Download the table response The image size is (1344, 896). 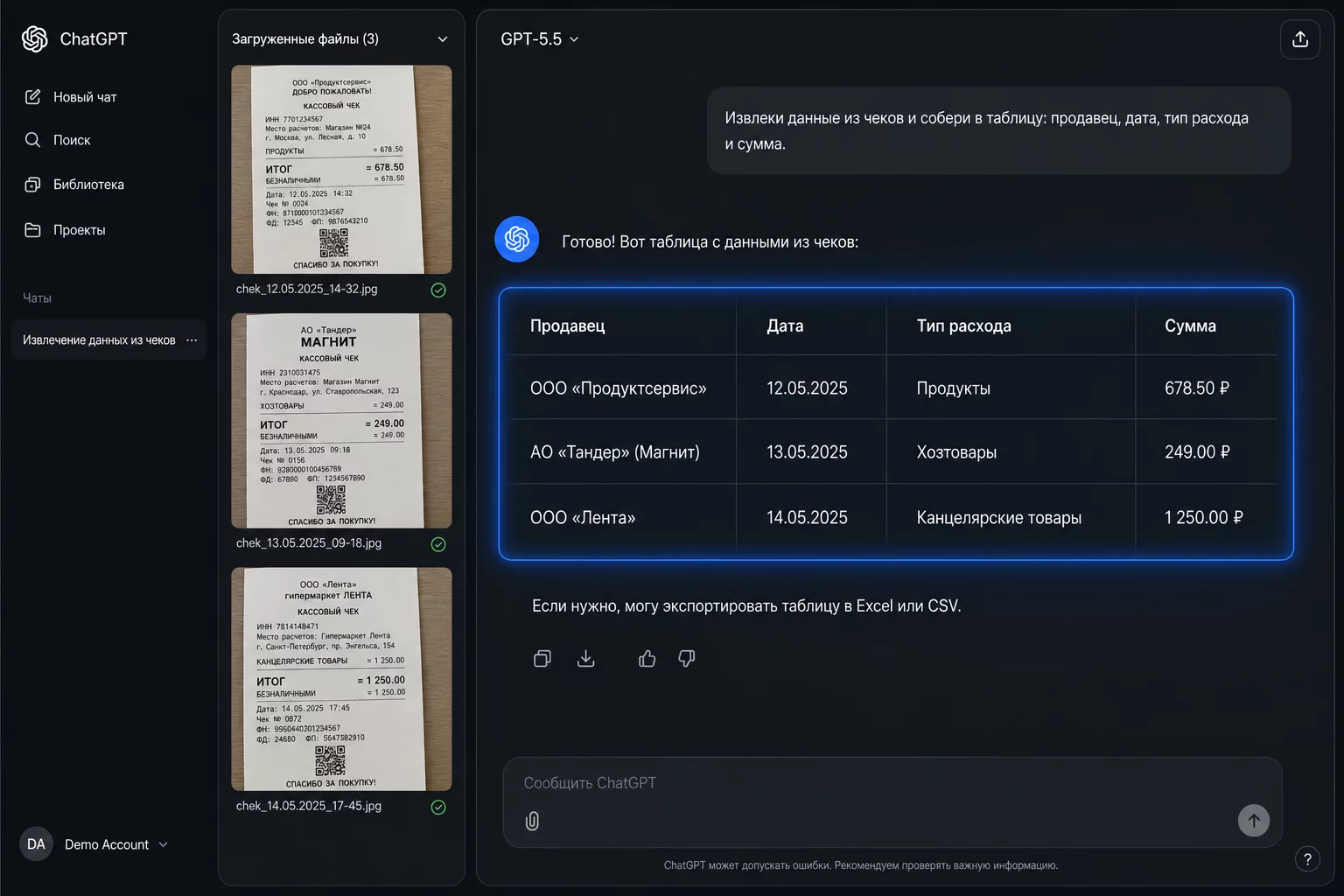coord(586,659)
